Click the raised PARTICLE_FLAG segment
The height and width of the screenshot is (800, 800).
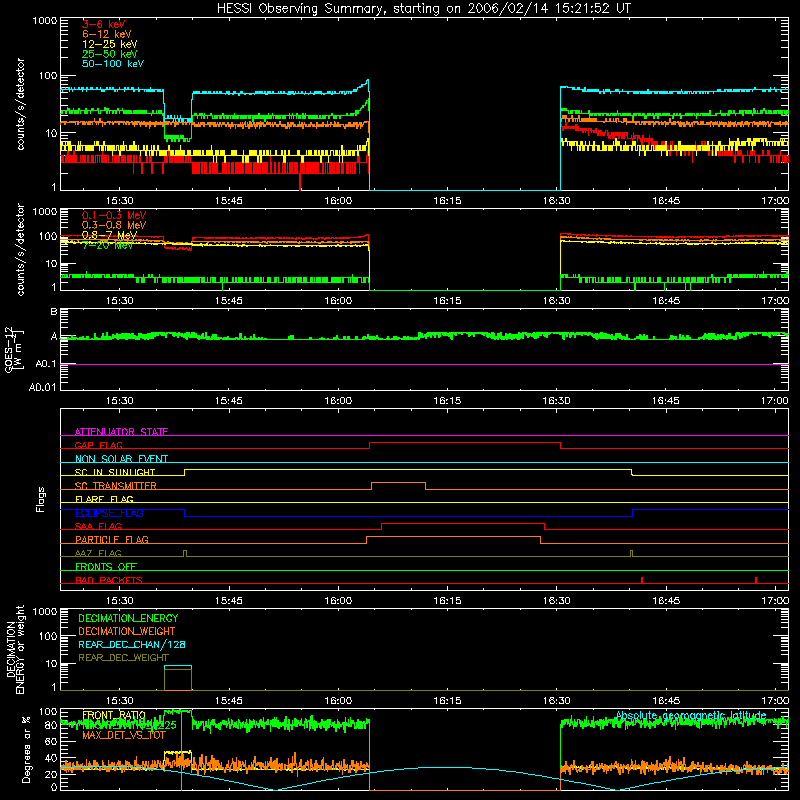pyautogui.click(x=453, y=537)
